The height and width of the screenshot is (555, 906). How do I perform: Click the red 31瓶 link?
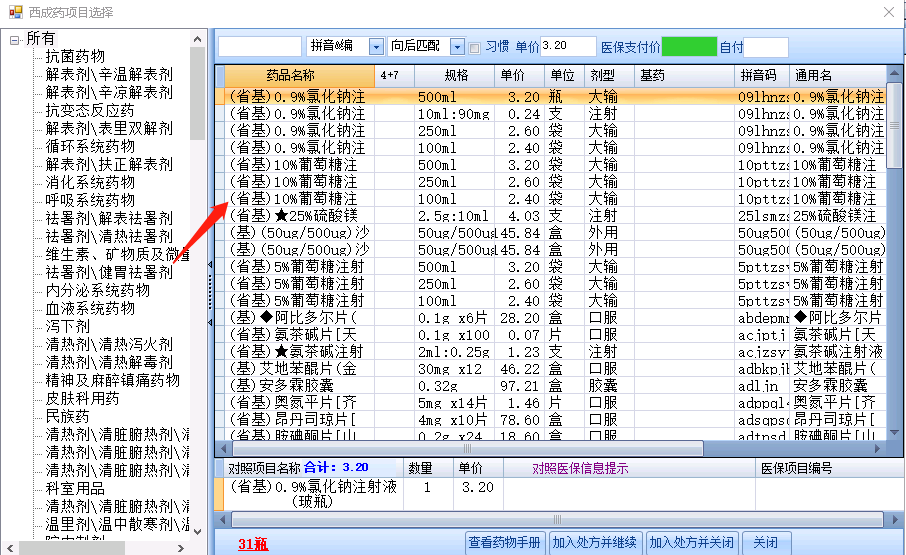point(253,544)
